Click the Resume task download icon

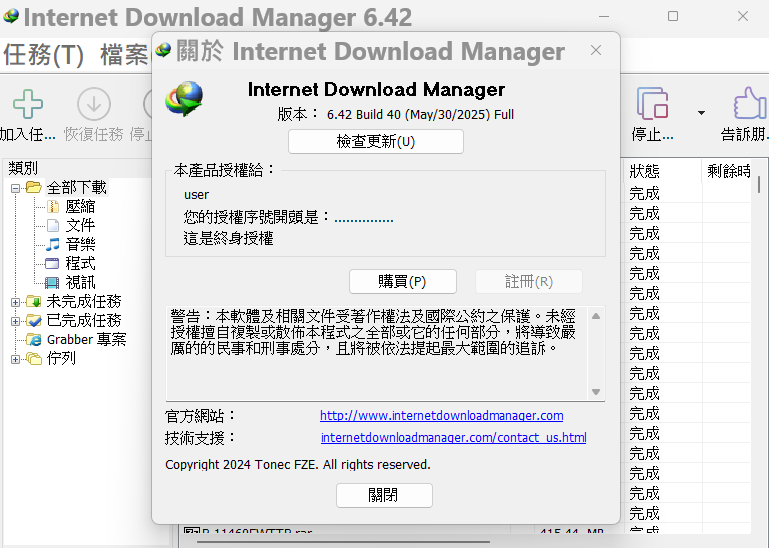(94, 104)
